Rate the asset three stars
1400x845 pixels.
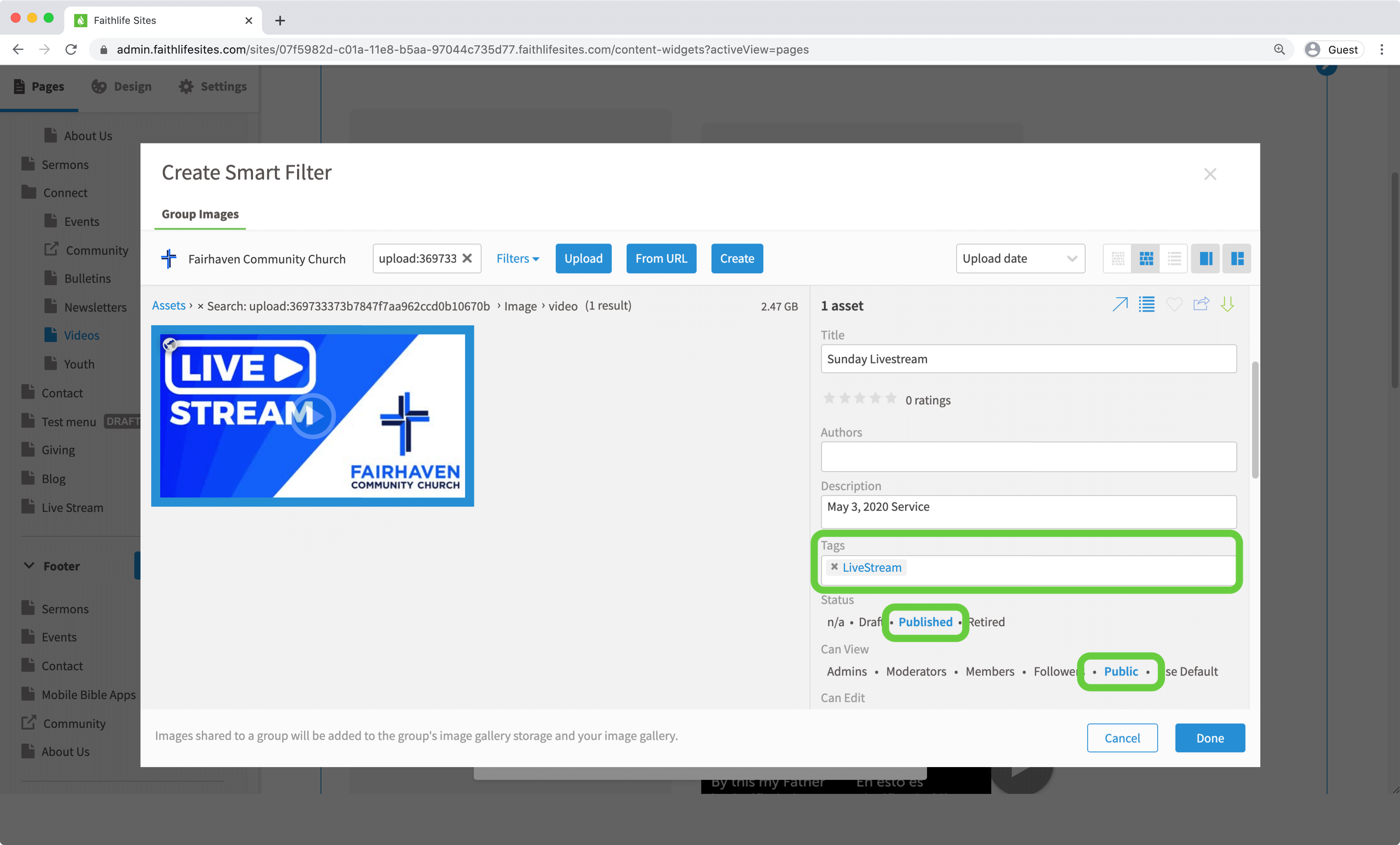(860, 398)
